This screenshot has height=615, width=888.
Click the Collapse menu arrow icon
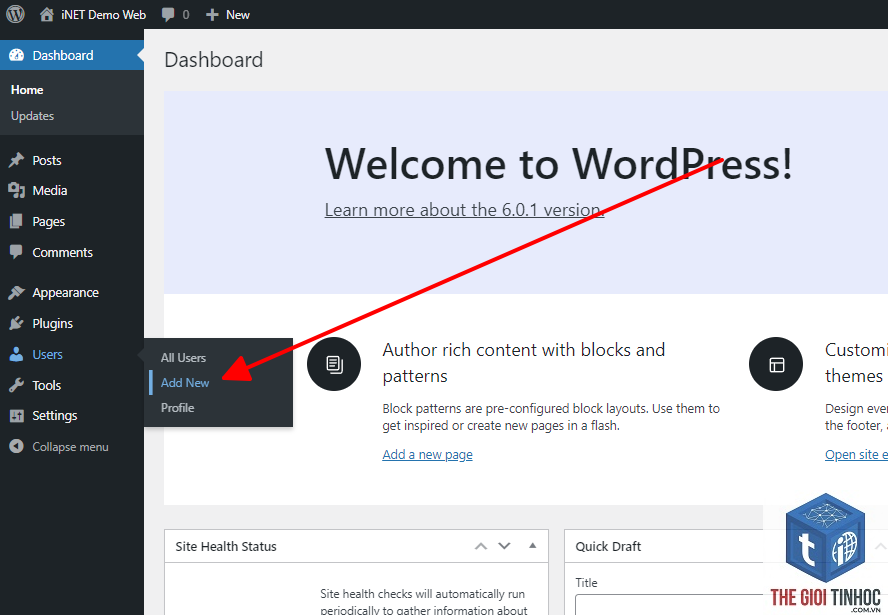pyautogui.click(x=16, y=446)
